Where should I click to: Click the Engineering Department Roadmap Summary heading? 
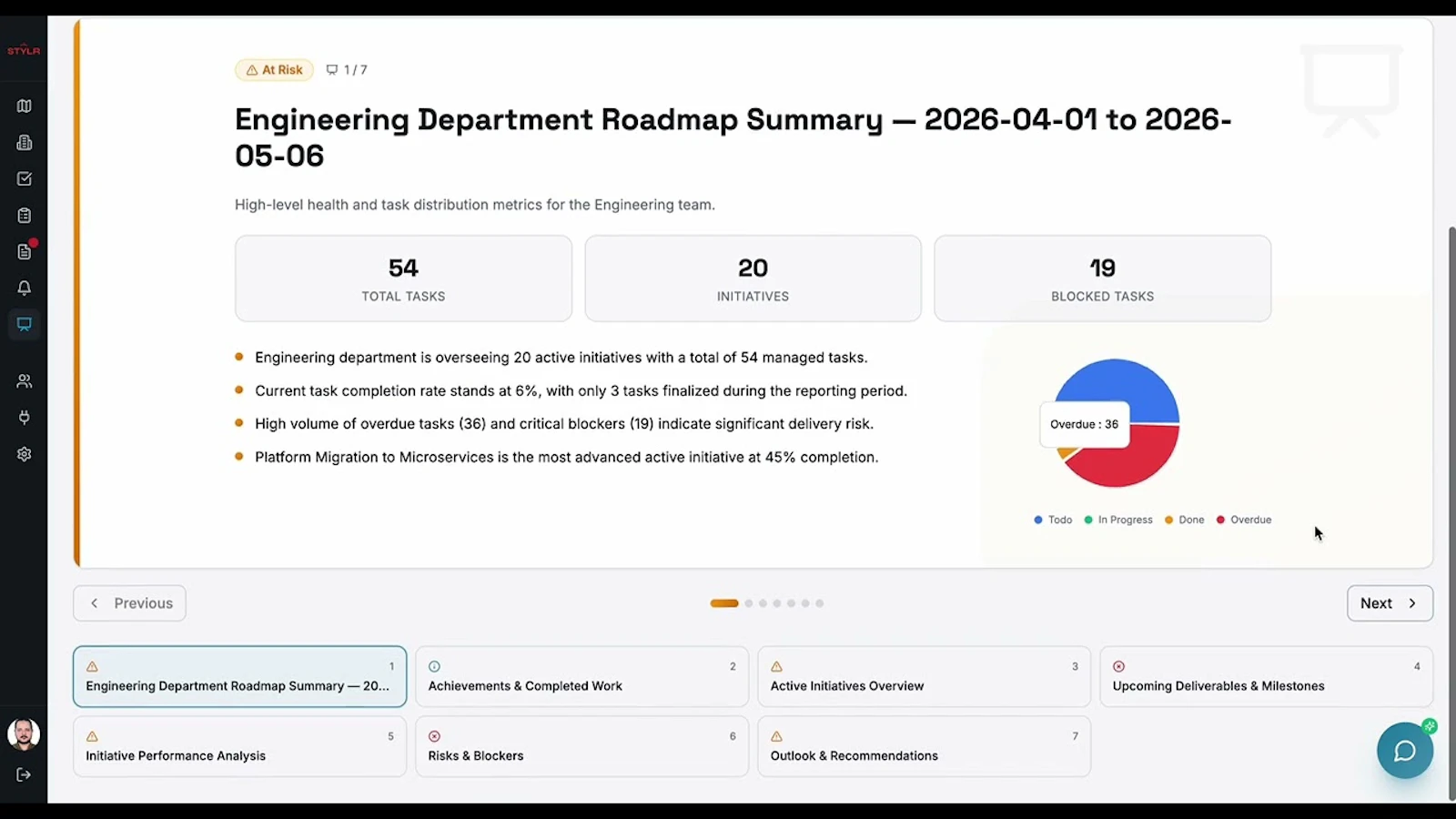click(733, 137)
